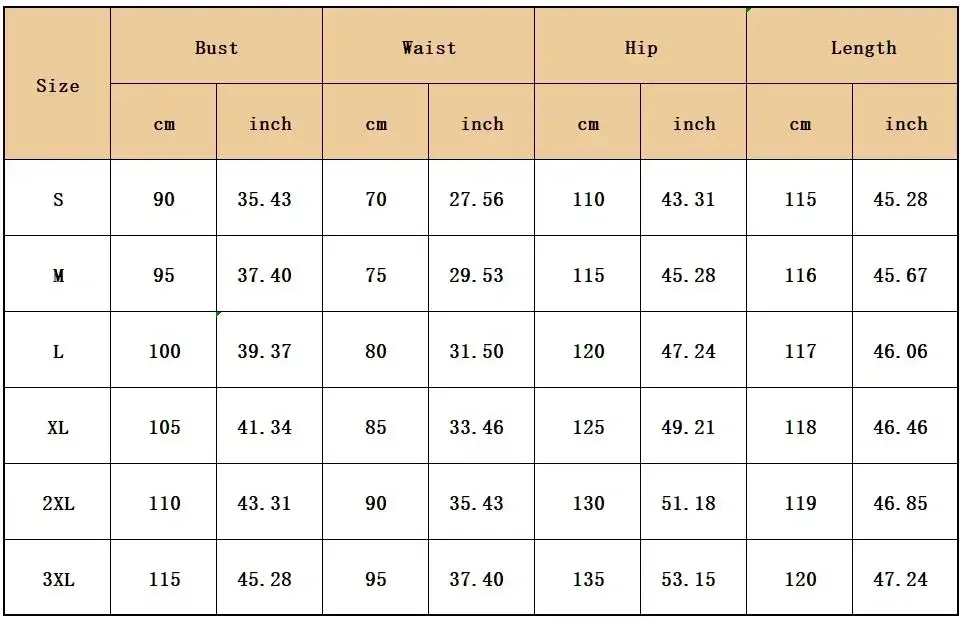
Task: Select the 46.06 length inch cell
Action: (x=905, y=350)
